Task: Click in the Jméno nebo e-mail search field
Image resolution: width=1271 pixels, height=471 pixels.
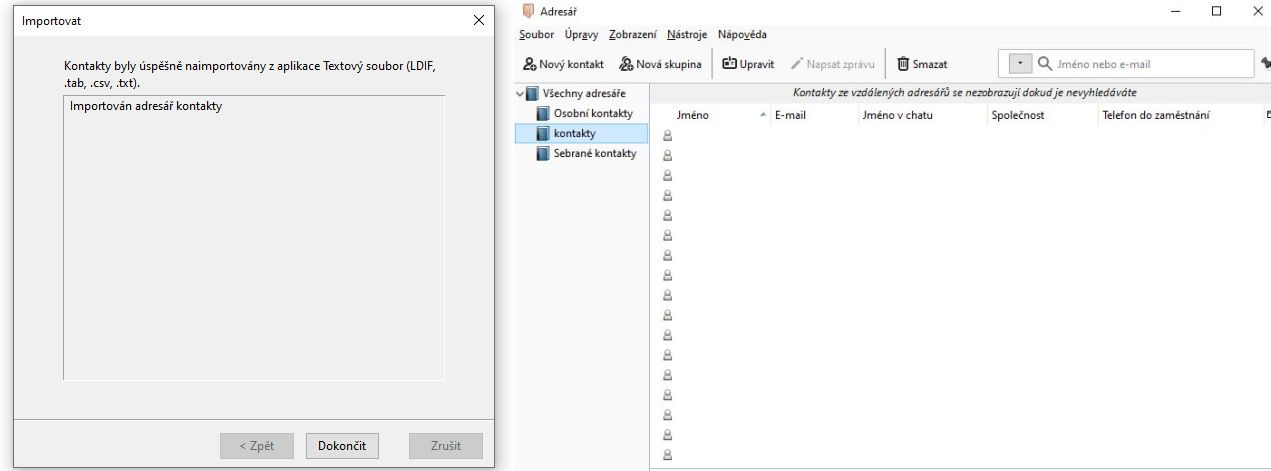Action: (1140, 64)
